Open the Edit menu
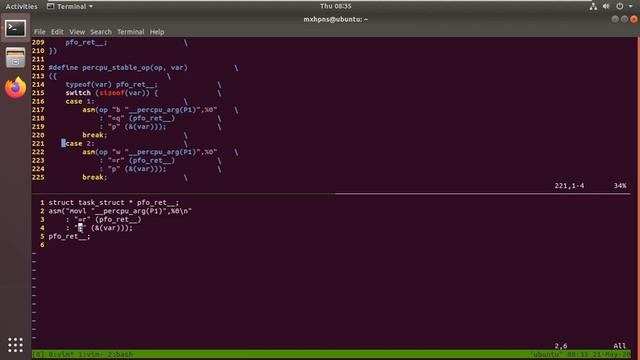640x360 pixels. point(57,32)
